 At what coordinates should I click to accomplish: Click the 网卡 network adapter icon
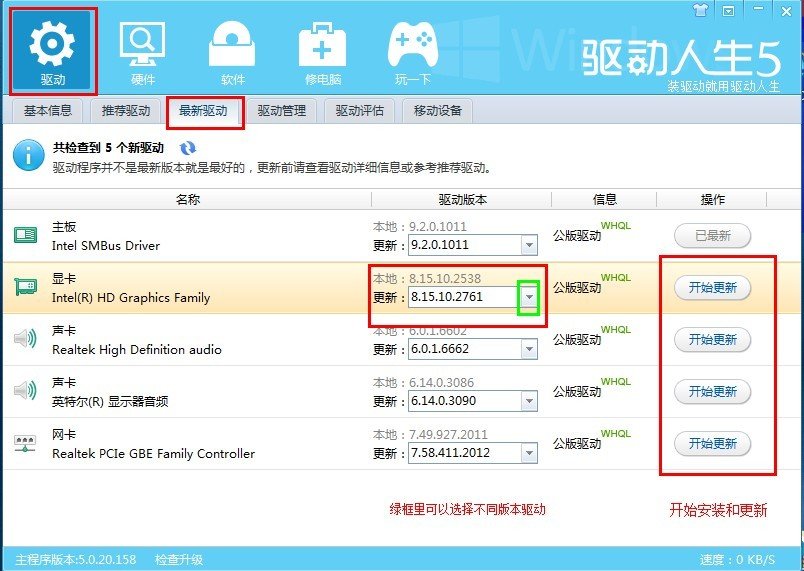point(25,443)
